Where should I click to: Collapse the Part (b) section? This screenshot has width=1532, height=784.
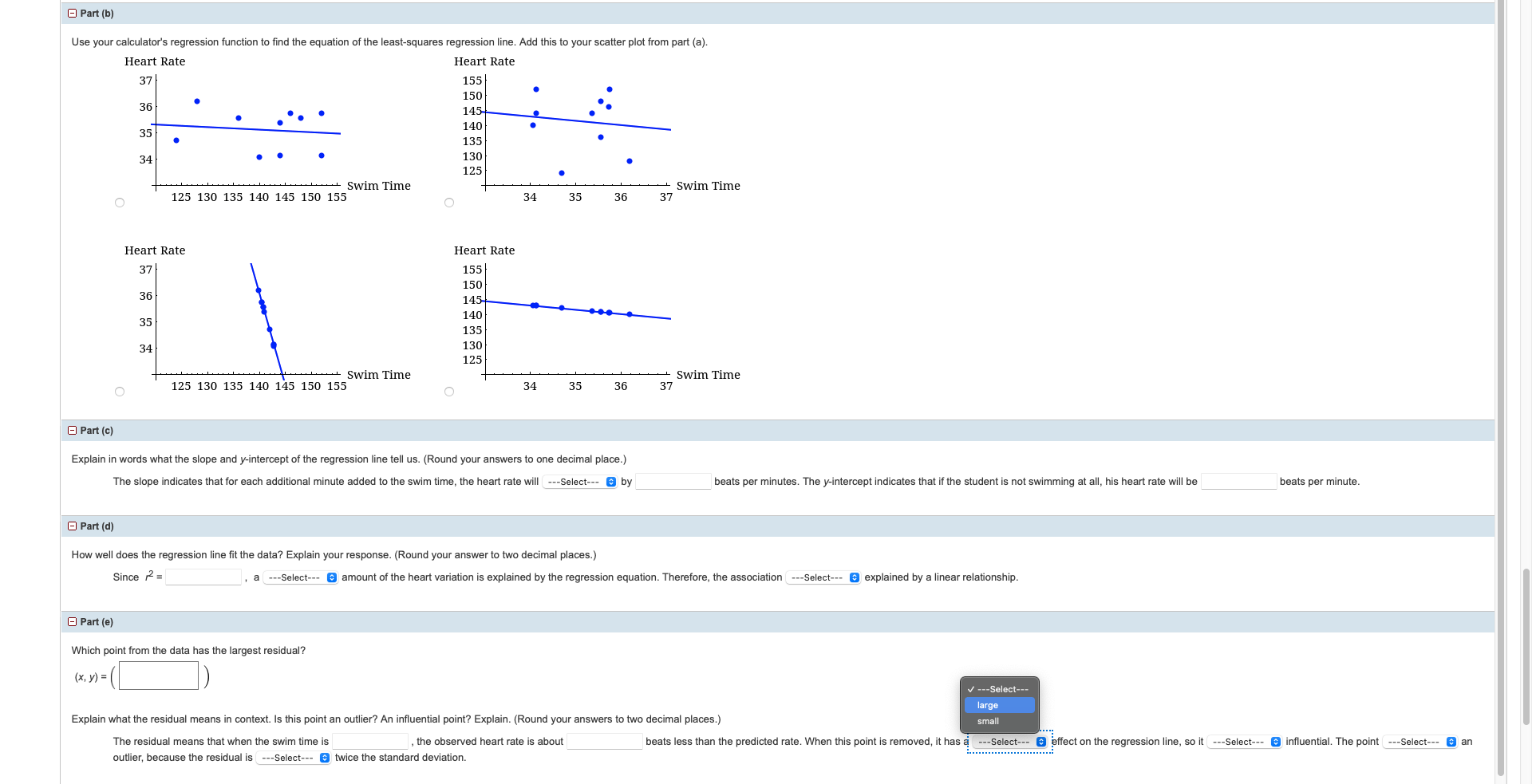click(72, 13)
